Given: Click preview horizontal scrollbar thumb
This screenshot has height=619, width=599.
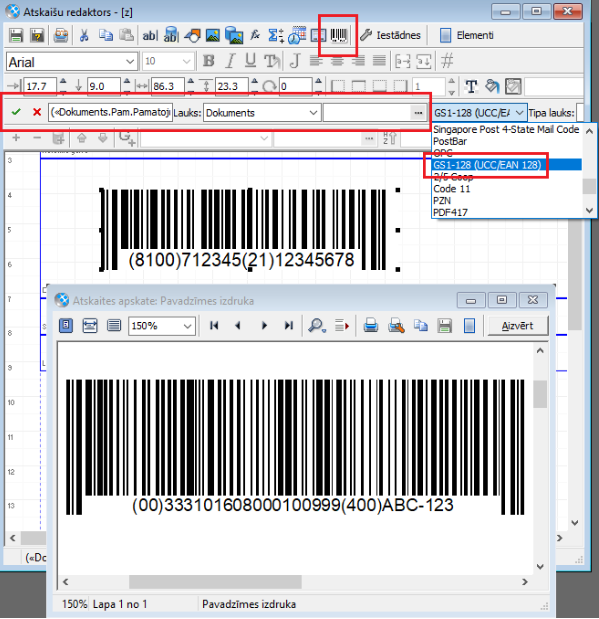Looking at the screenshot, I should coord(216,581).
